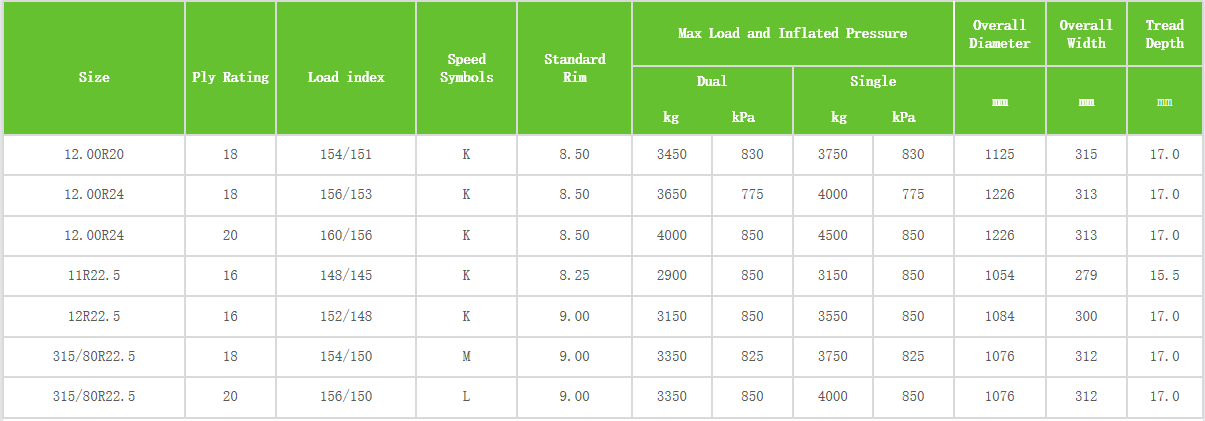Select the Speed Symbols column header
1205x421 pixels.
pos(466,68)
